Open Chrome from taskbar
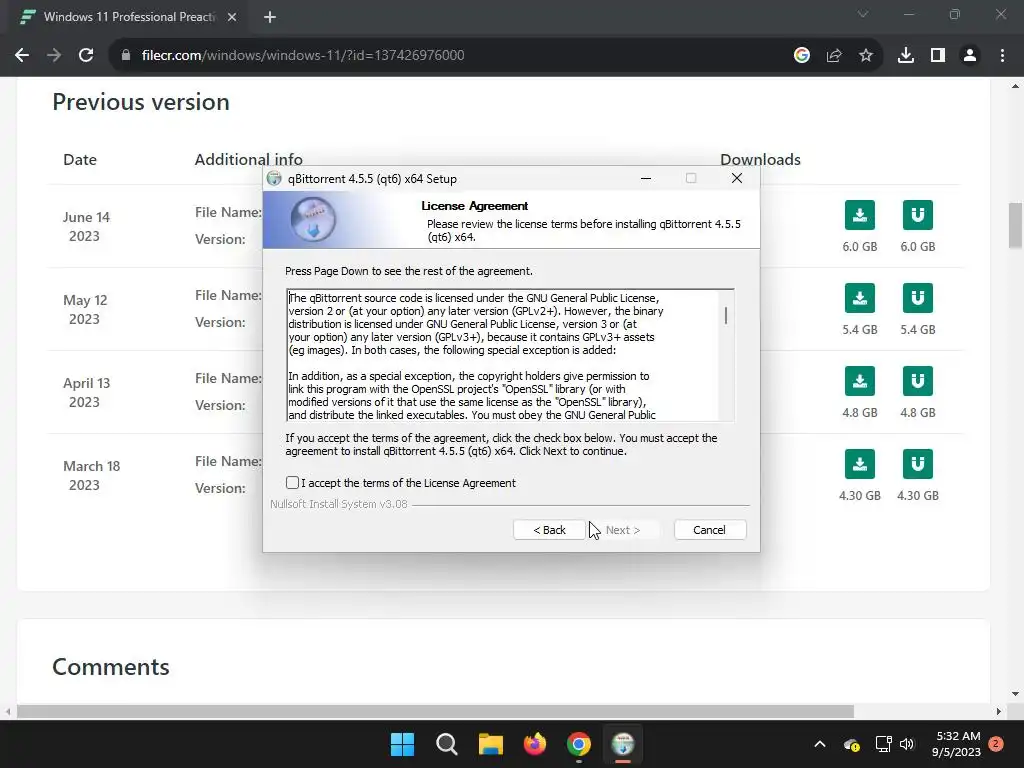This screenshot has height=768, width=1024. coord(579,744)
